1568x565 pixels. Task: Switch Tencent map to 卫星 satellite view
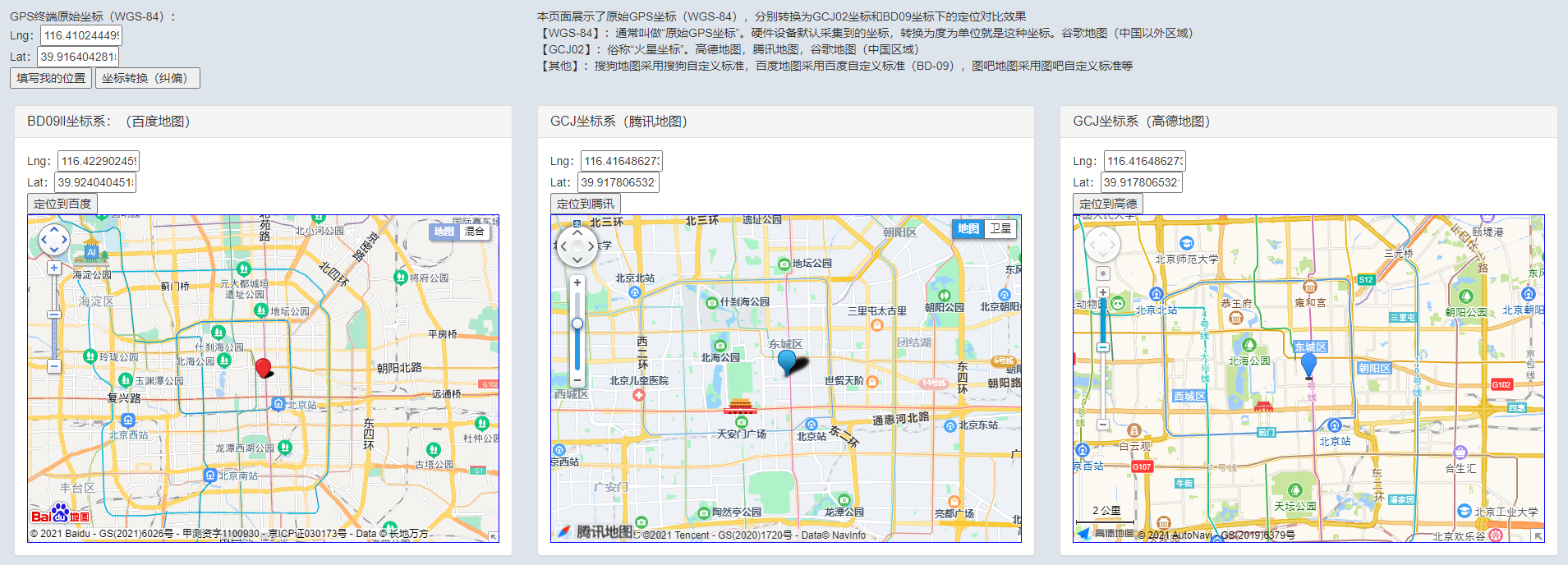pos(1000,228)
